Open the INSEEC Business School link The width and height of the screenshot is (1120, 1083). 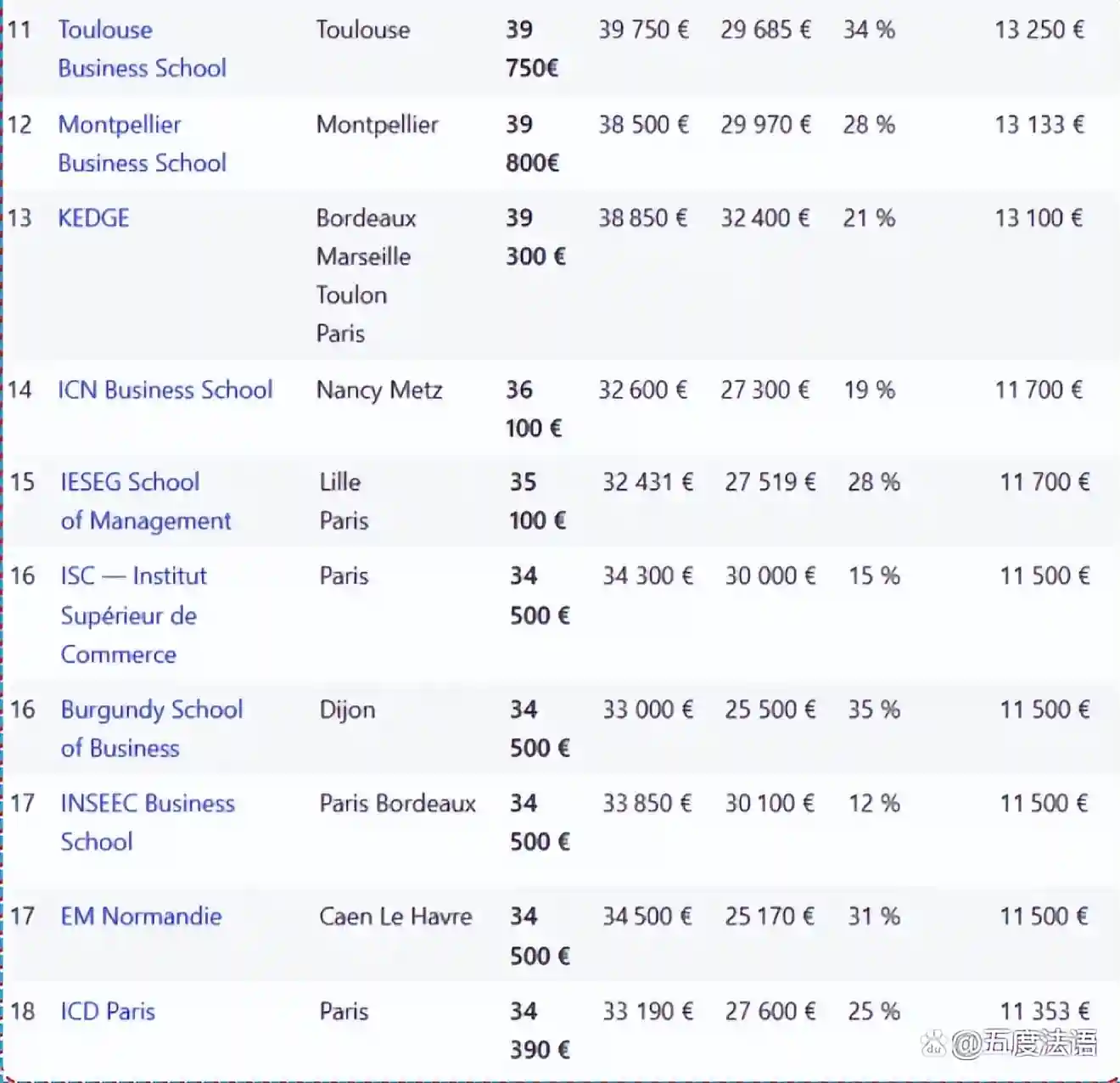[x=147, y=822]
